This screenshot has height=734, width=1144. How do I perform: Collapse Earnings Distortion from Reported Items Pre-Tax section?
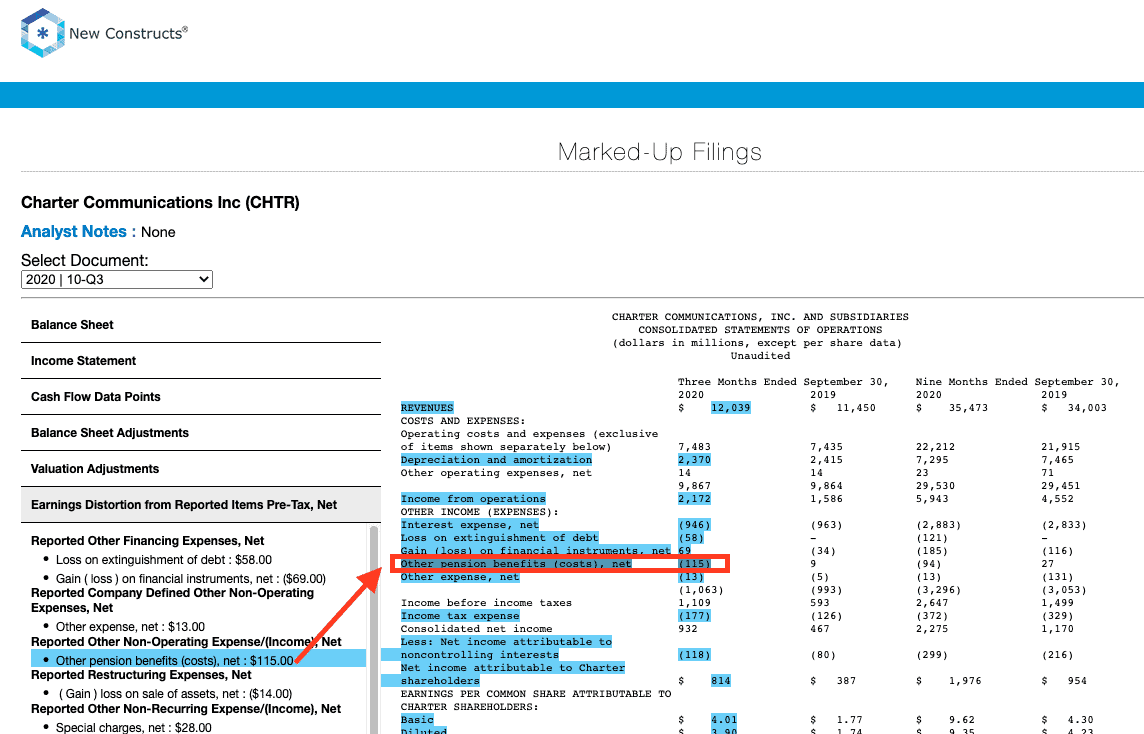pyautogui.click(x=201, y=505)
